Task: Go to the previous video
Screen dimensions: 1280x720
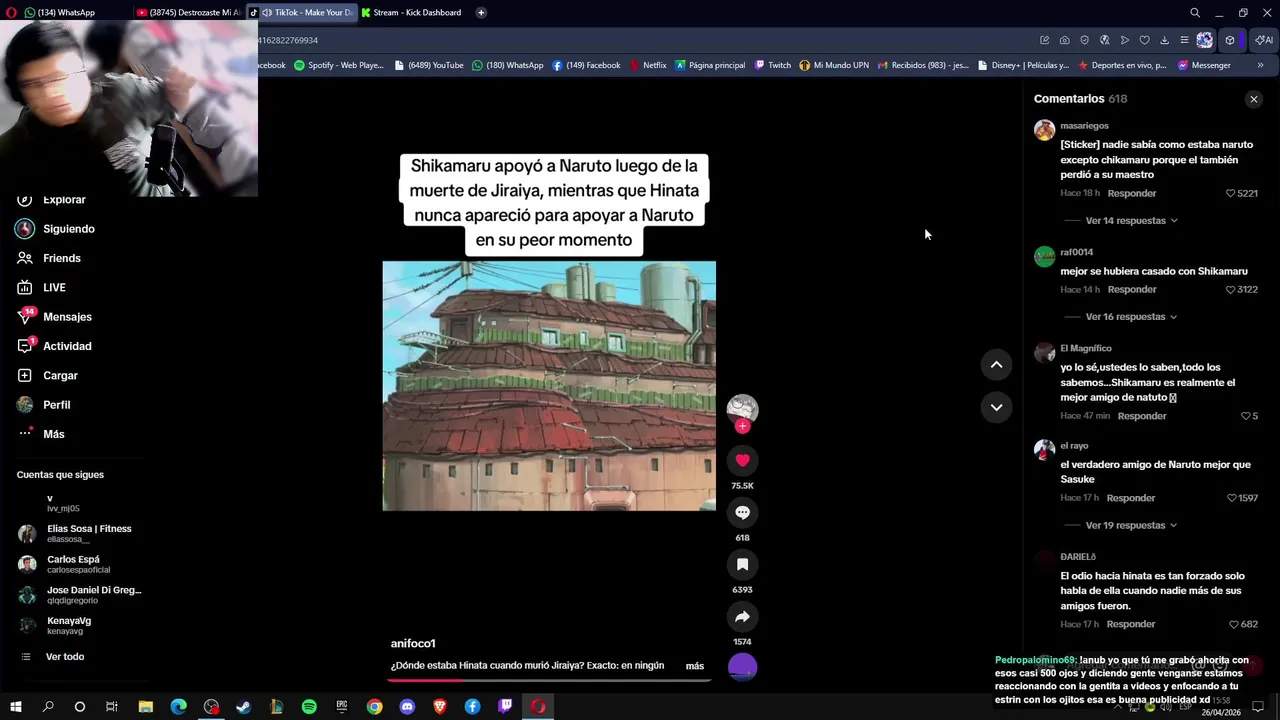Action: (996, 365)
